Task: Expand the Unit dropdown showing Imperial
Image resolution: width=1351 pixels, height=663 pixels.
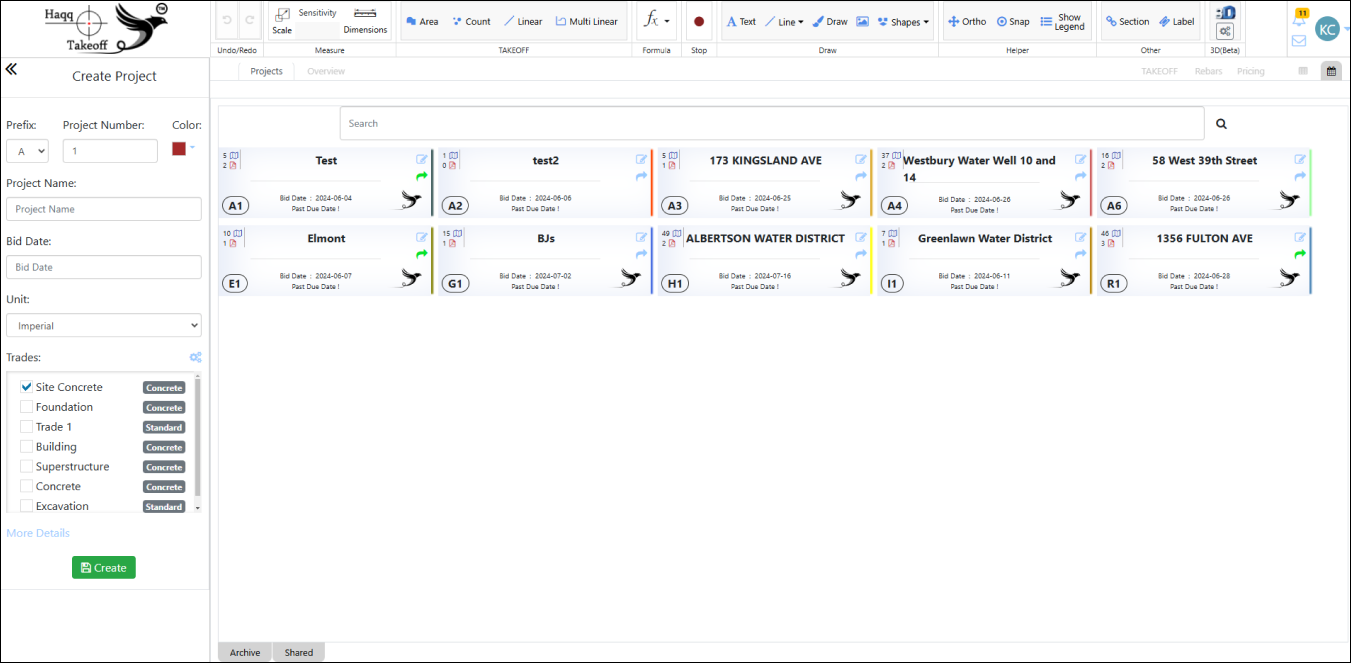Action: [x=104, y=326]
